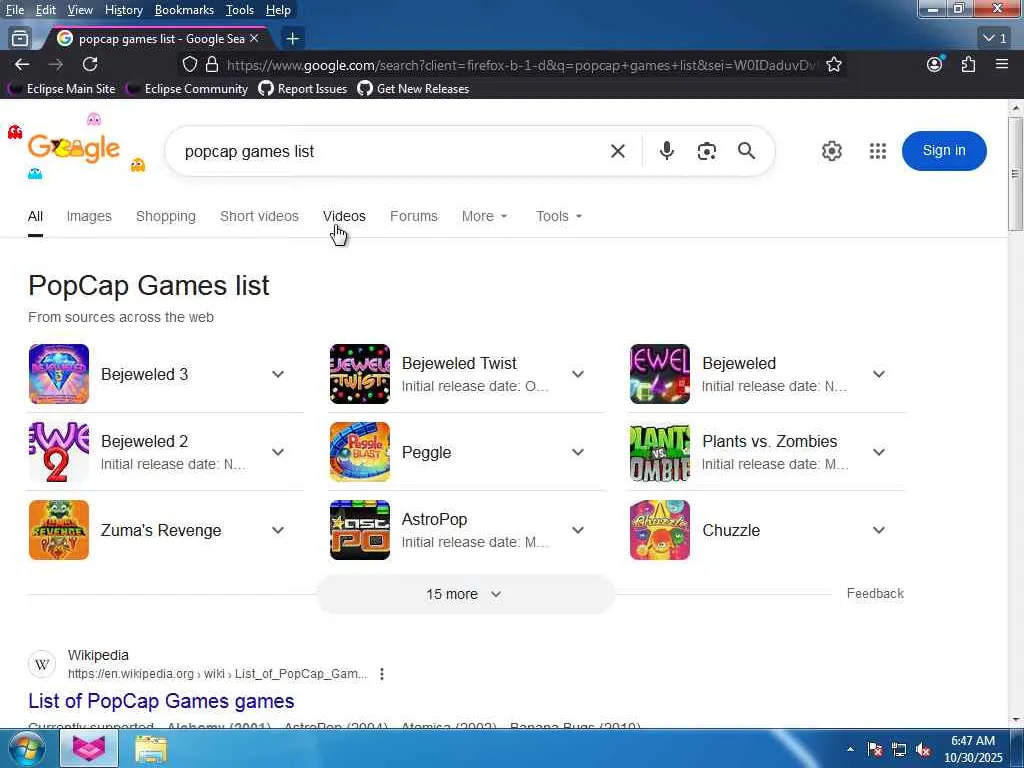Open List of PopCap Games games link
1024x768 pixels.
[x=161, y=701]
